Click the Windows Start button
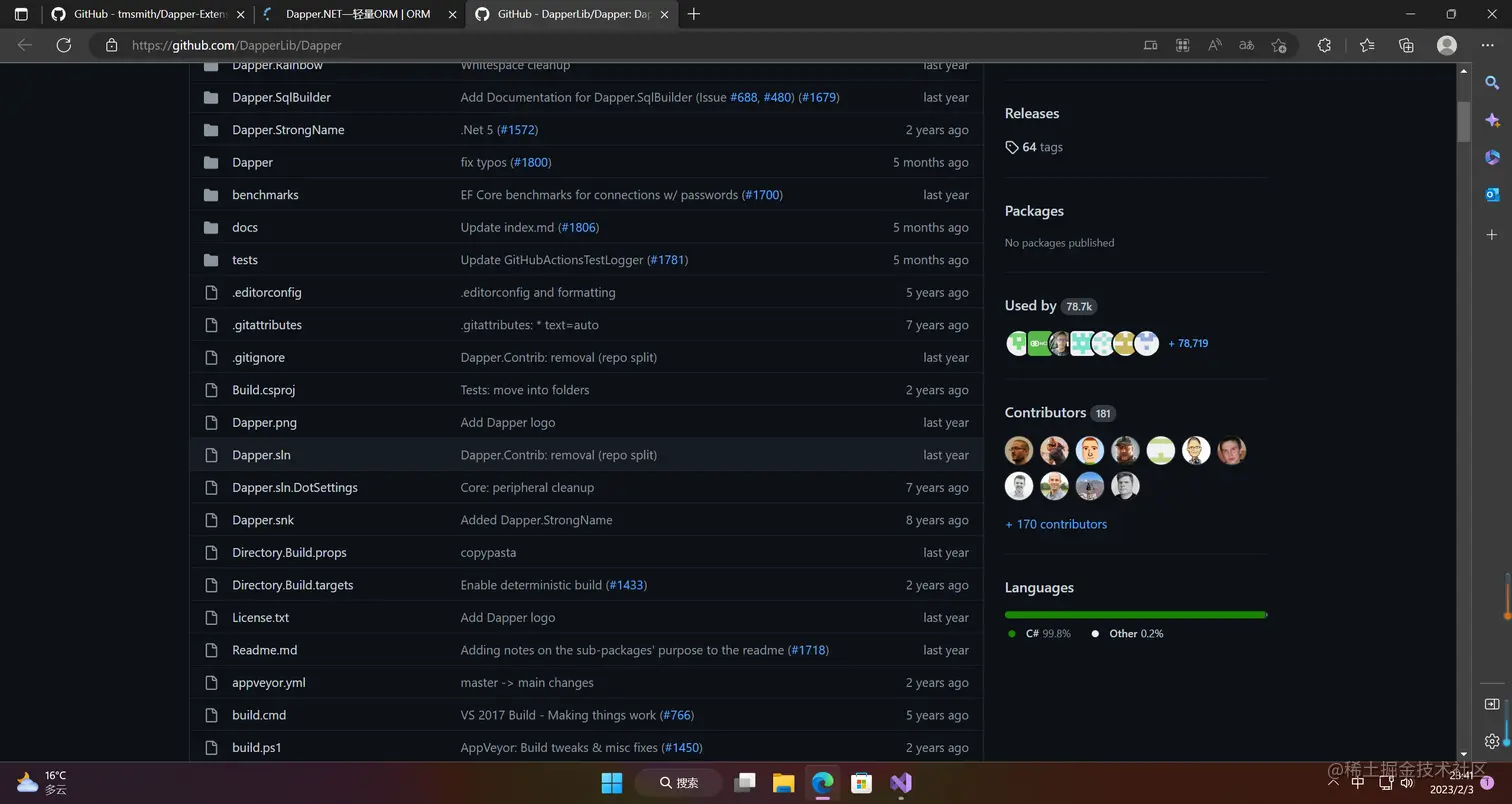 point(611,782)
